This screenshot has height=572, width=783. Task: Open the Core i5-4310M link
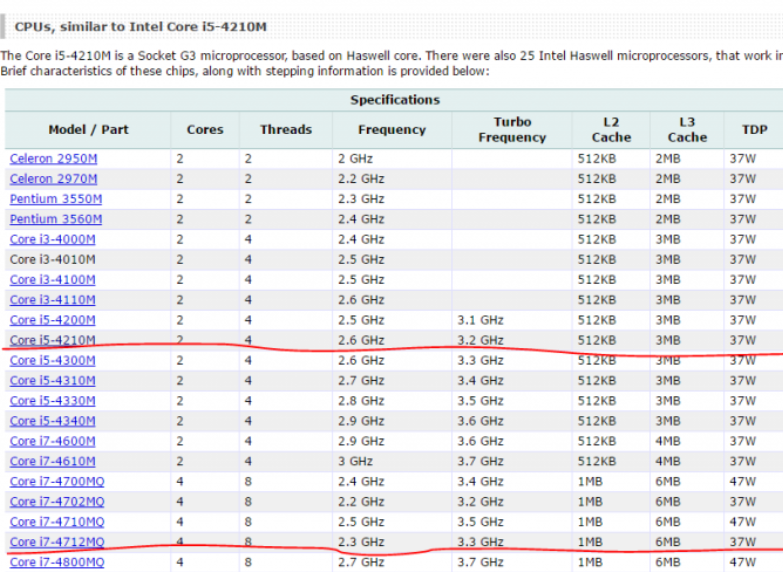pyautogui.click(x=52, y=381)
